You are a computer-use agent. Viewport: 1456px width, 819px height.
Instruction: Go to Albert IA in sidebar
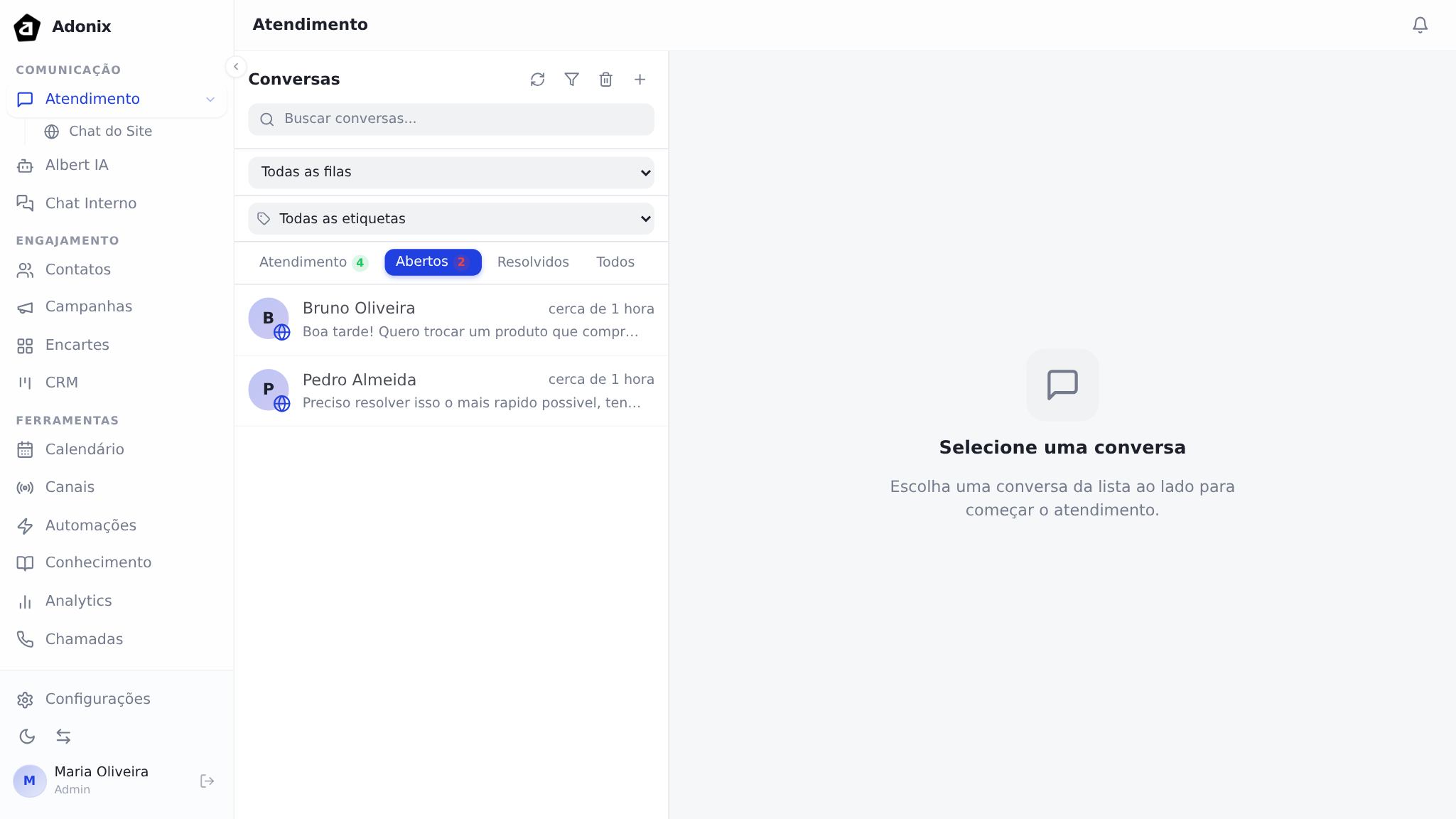[77, 165]
